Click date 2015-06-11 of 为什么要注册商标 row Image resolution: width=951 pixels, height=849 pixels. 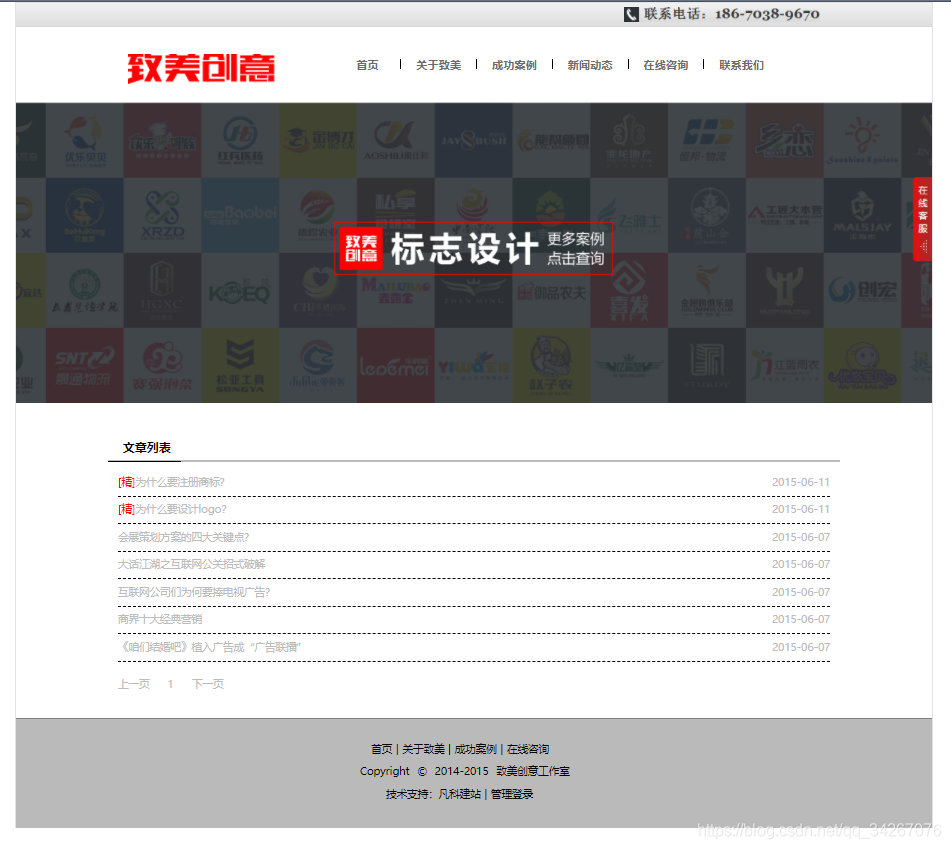pyautogui.click(x=801, y=482)
